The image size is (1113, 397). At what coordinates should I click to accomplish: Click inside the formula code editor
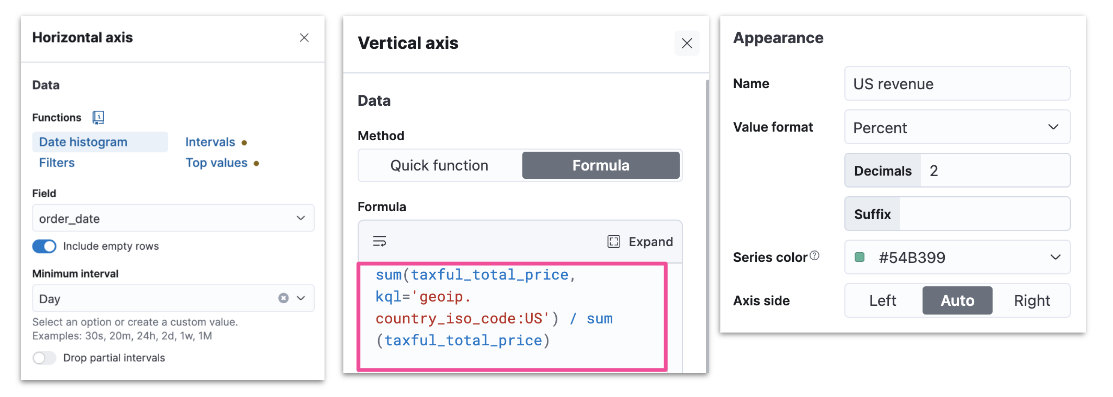[x=512, y=316]
